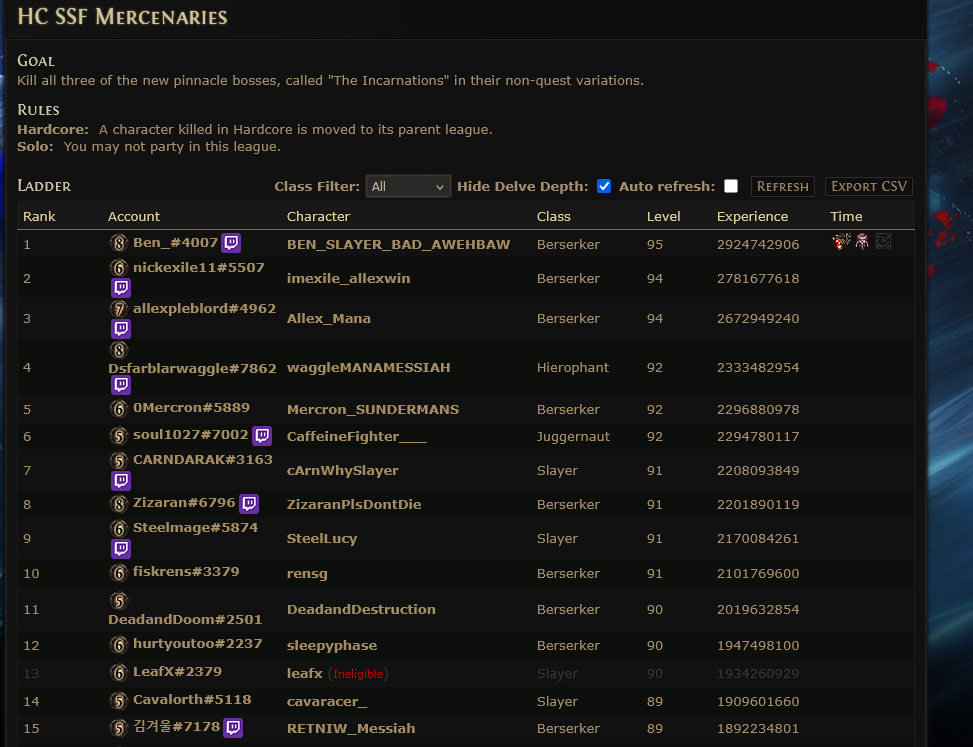This screenshot has height=747, width=973.
Task: Open character ZizaranPlsDontDie
Action: 354,504
